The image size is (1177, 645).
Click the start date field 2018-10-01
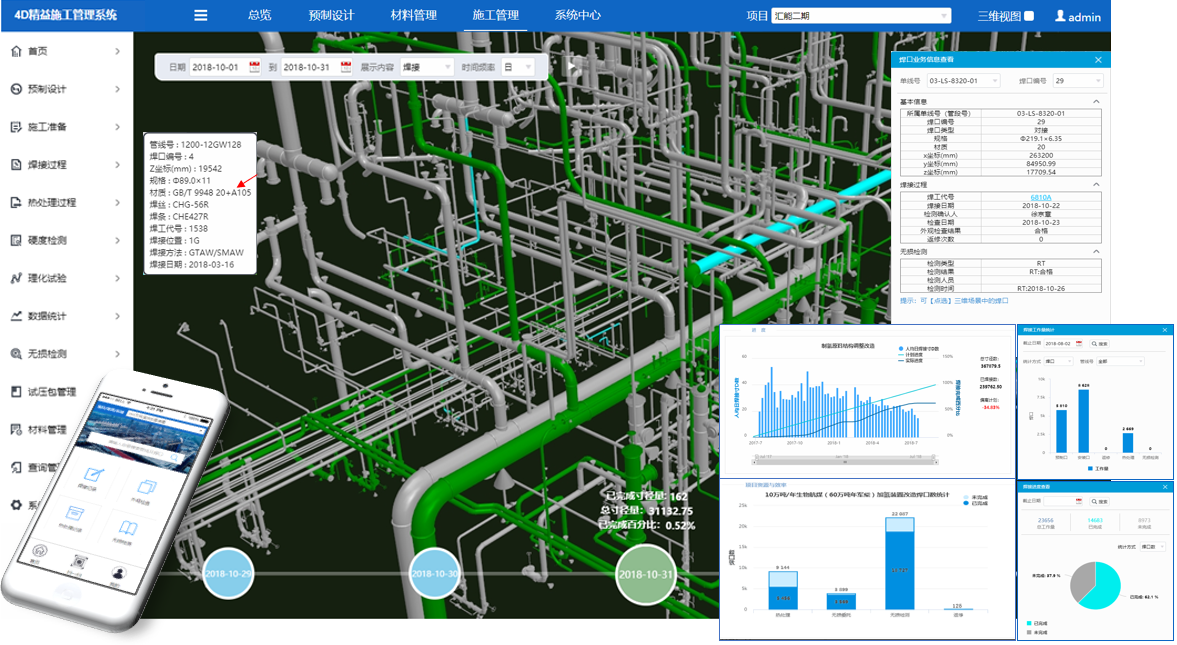[x=215, y=67]
